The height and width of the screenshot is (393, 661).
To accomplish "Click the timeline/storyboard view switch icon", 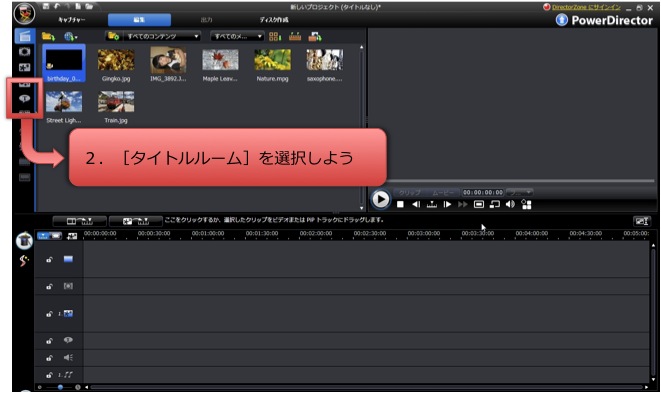I will tap(49, 236).
